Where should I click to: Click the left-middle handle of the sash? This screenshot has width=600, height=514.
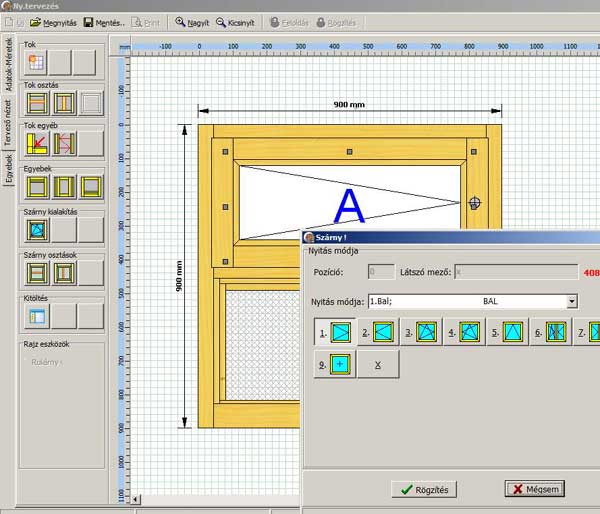tap(225, 207)
